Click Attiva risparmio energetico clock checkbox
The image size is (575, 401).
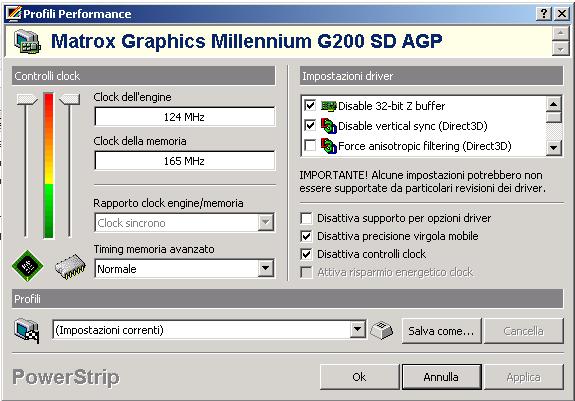tap(306, 272)
